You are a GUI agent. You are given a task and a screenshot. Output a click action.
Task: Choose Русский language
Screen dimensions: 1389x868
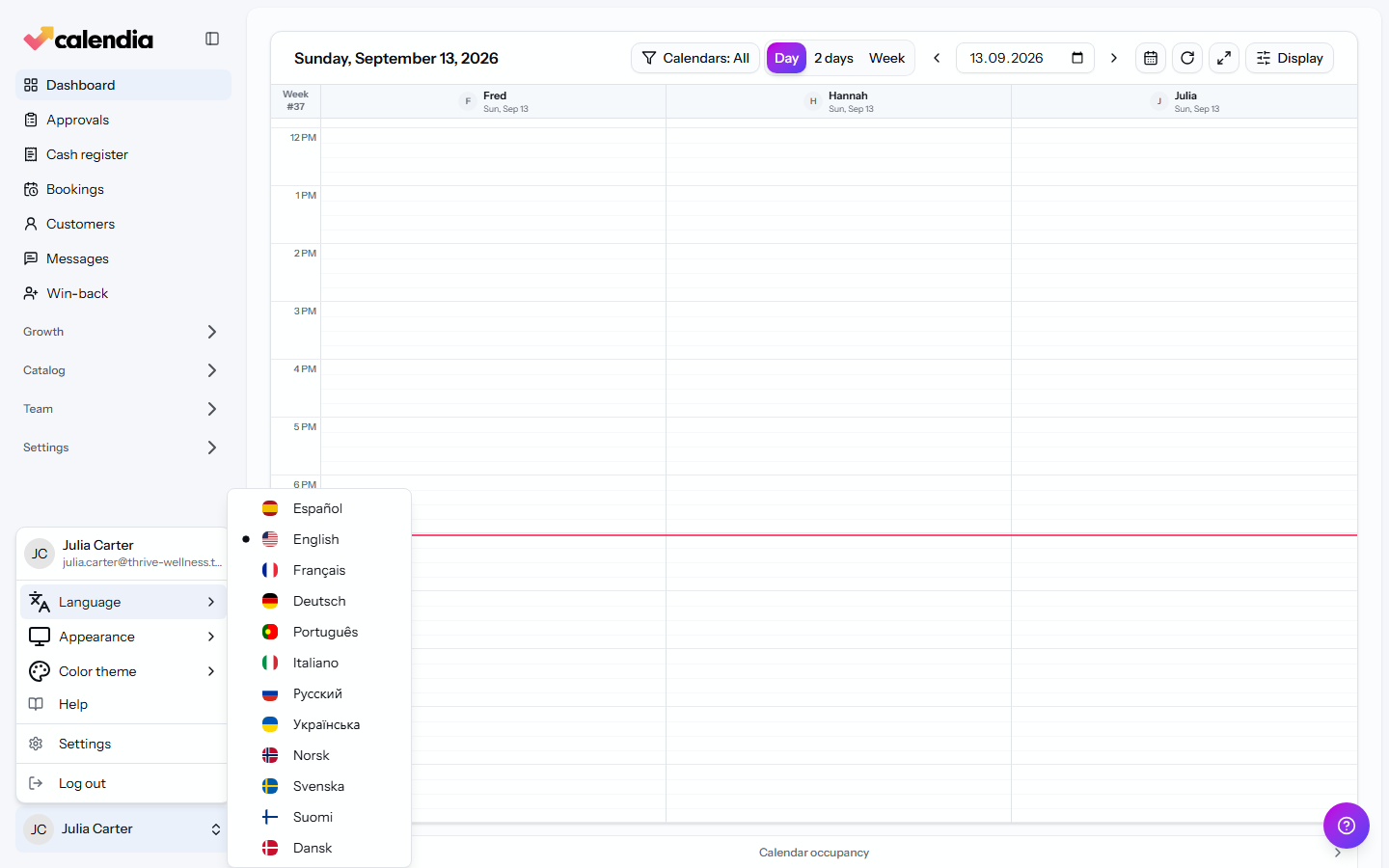[x=319, y=693]
